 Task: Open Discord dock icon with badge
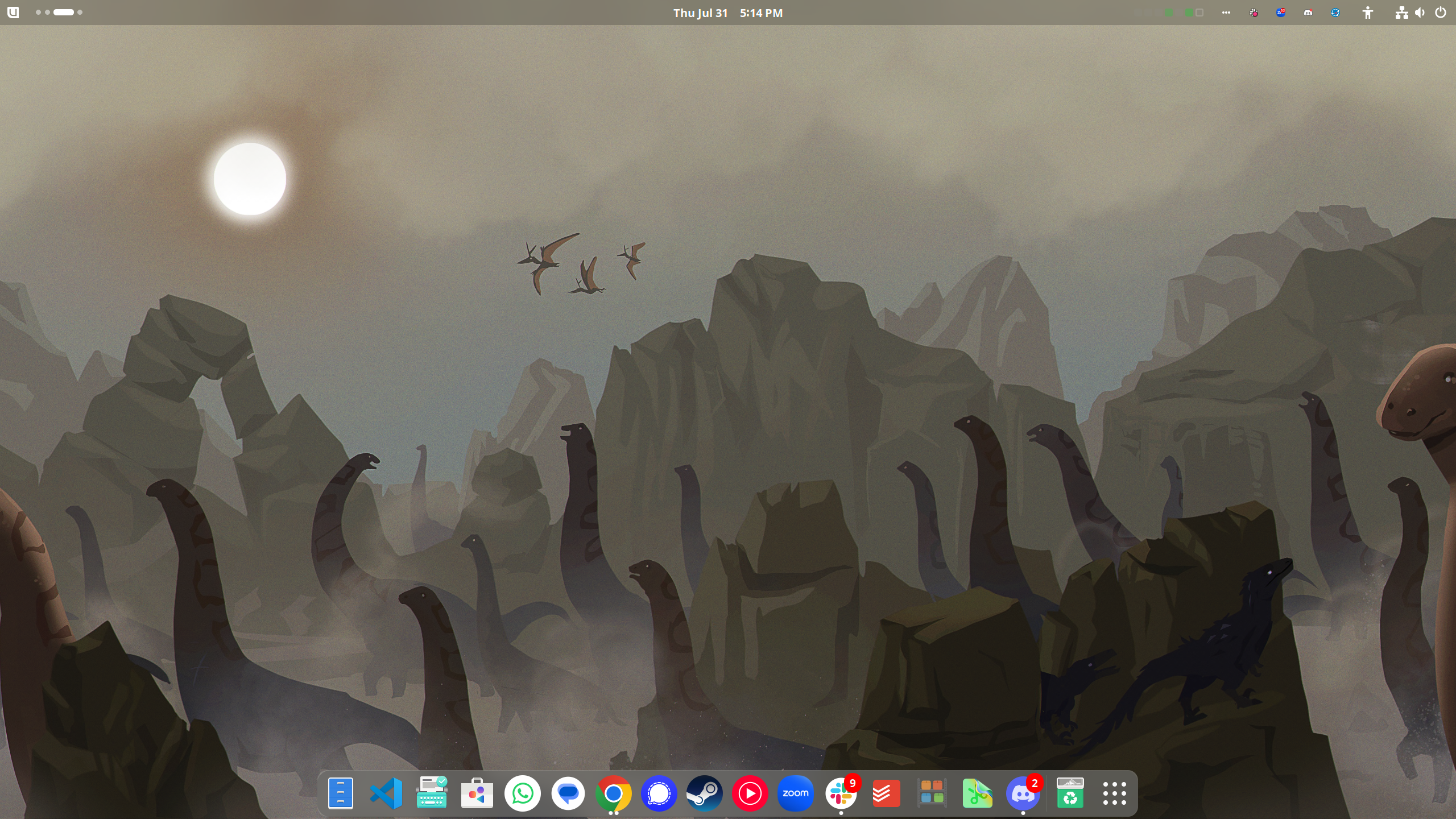[1023, 793]
